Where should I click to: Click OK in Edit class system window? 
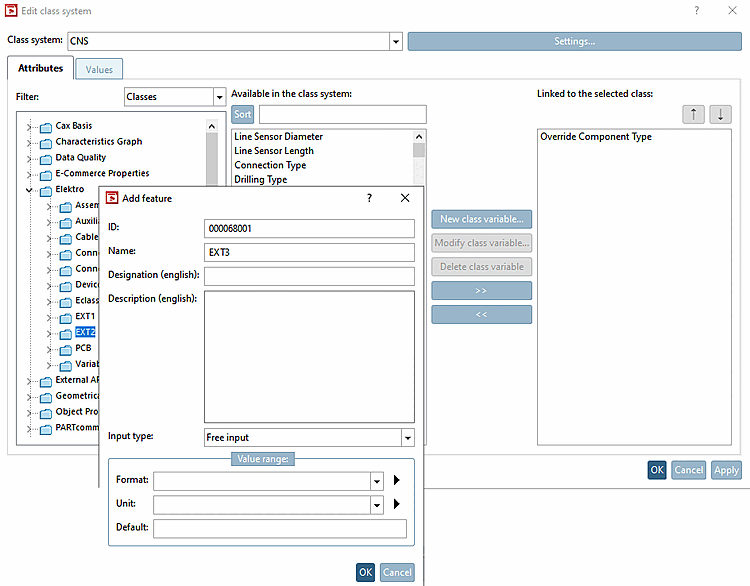pyautogui.click(x=657, y=470)
